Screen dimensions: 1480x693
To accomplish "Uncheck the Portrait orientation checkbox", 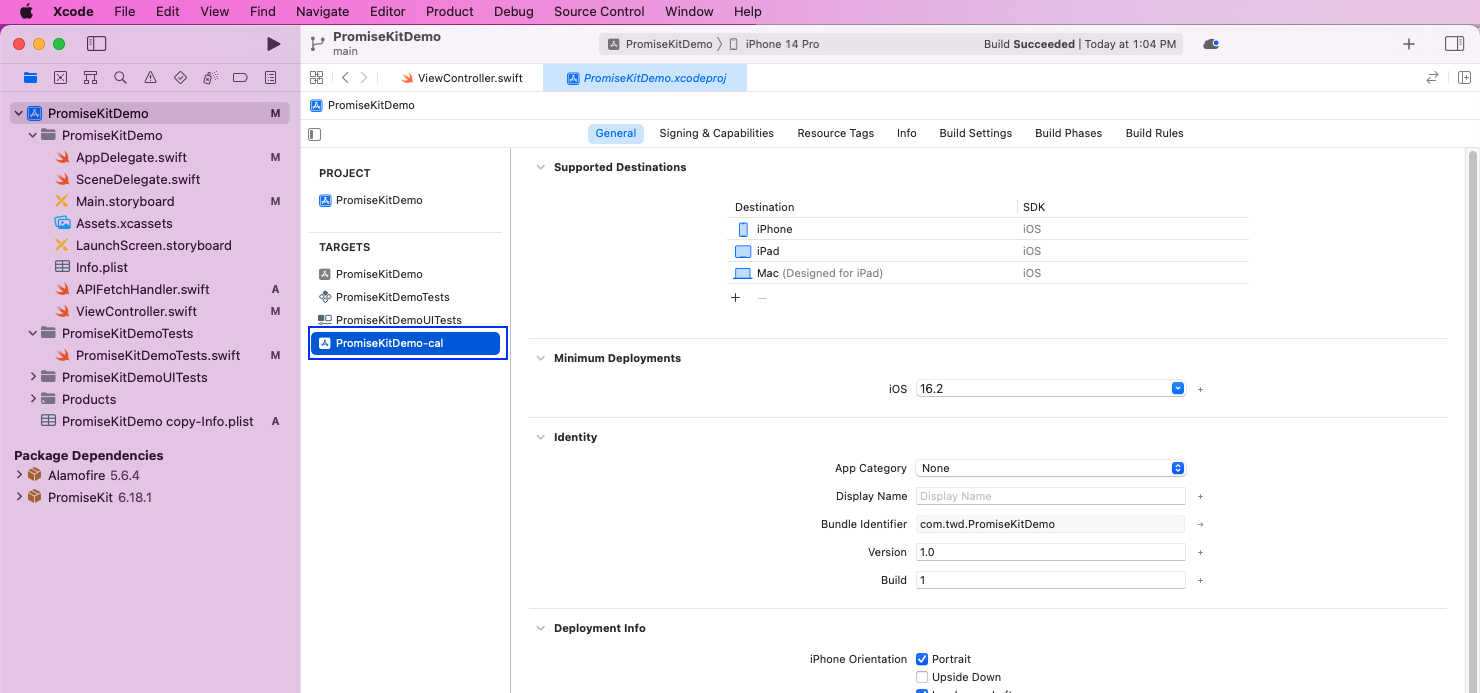I will [922, 659].
